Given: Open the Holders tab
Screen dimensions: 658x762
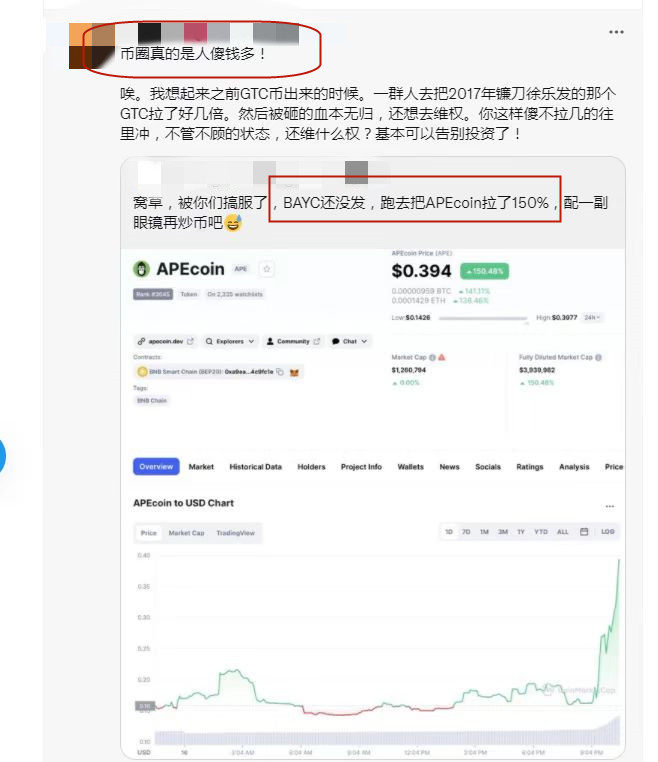Looking at the screenshot, I should point(311,467).
